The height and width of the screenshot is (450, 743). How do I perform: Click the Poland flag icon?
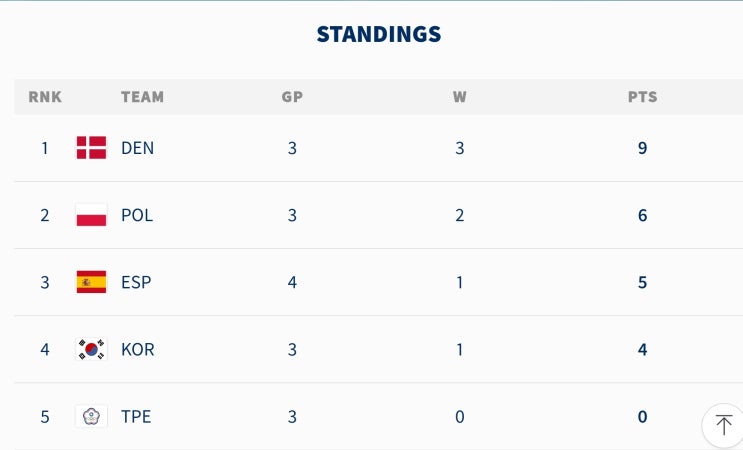[91, 215]
